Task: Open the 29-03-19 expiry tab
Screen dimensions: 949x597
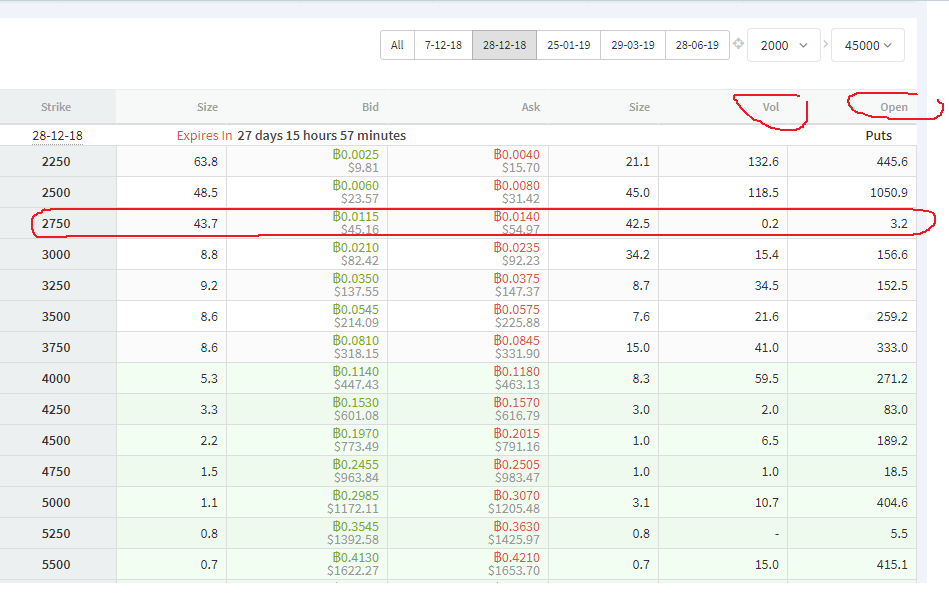Action: coord(632,45)
